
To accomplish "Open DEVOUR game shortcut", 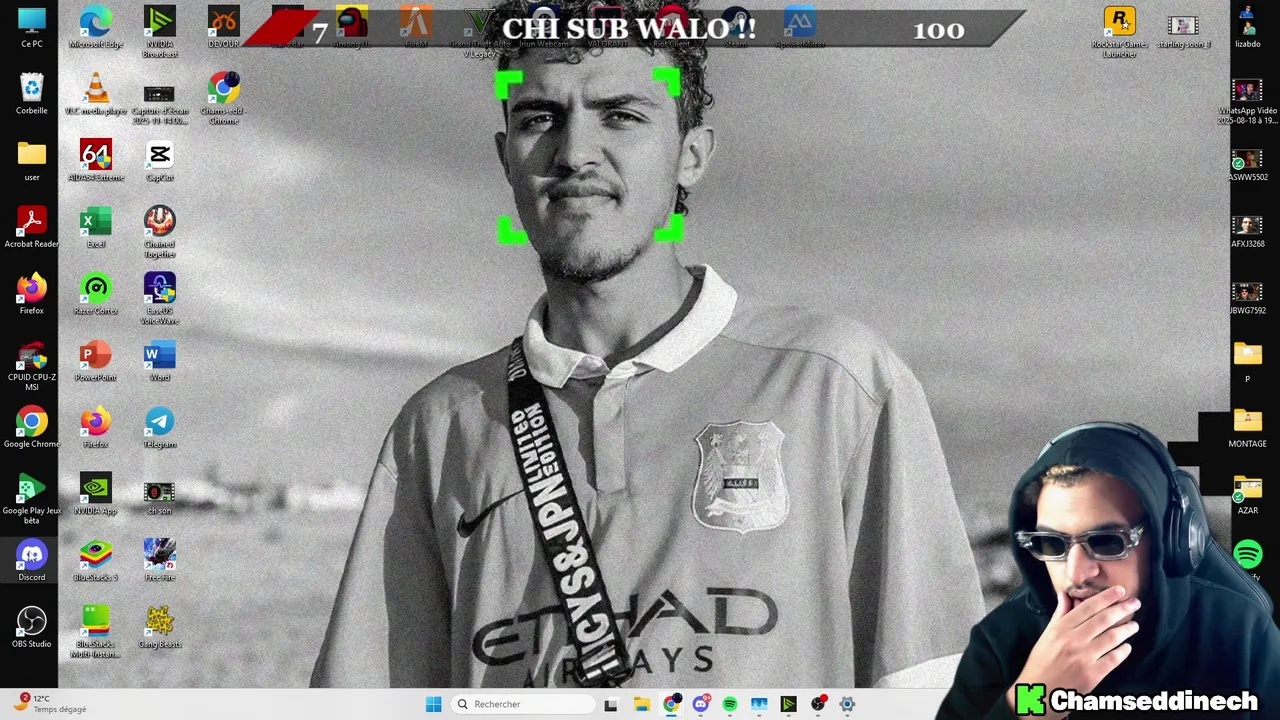I will 223,28.
